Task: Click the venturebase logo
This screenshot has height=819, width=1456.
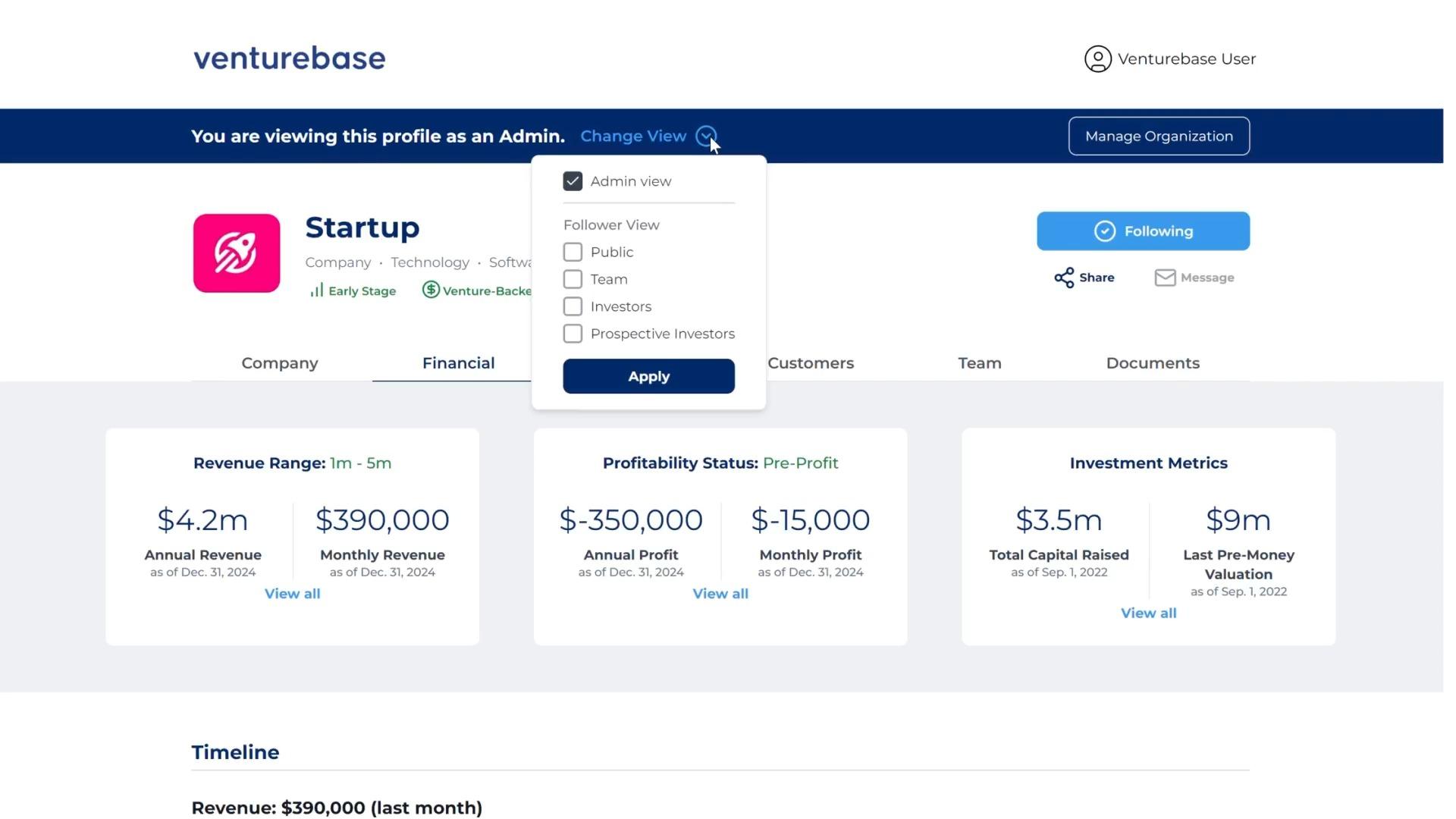Action: 290,58
